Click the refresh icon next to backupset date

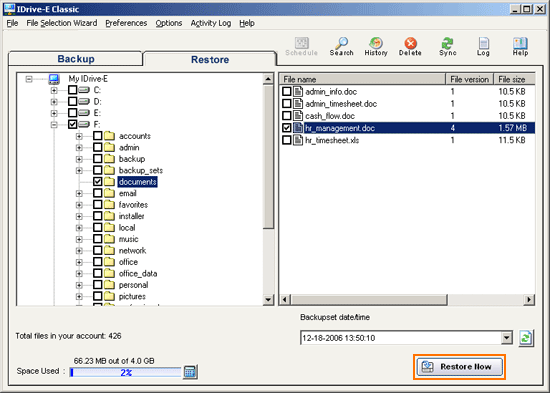[526, 338]
